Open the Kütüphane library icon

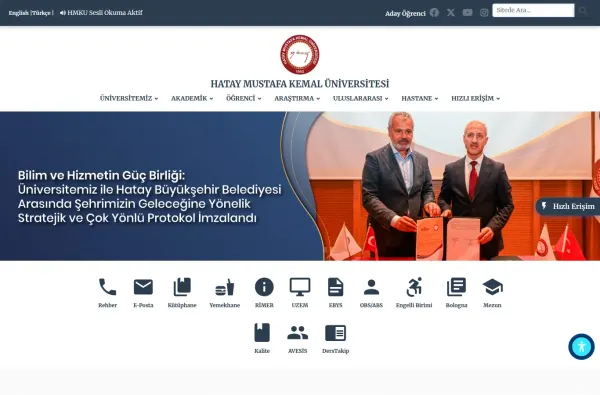182,287
